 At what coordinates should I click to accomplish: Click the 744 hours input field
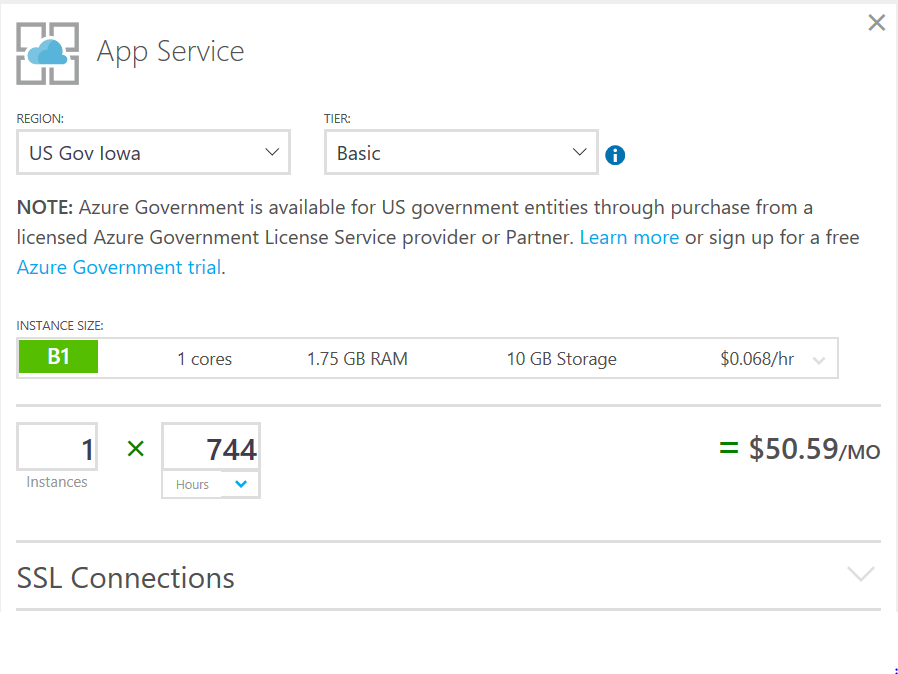211,449
